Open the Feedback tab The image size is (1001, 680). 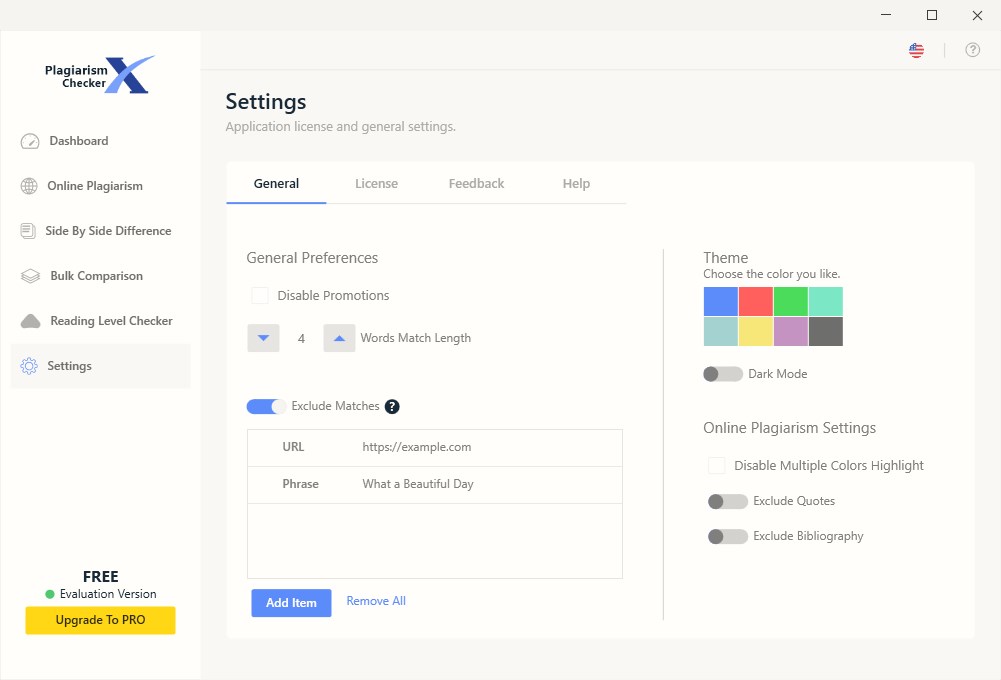point(476,183)
